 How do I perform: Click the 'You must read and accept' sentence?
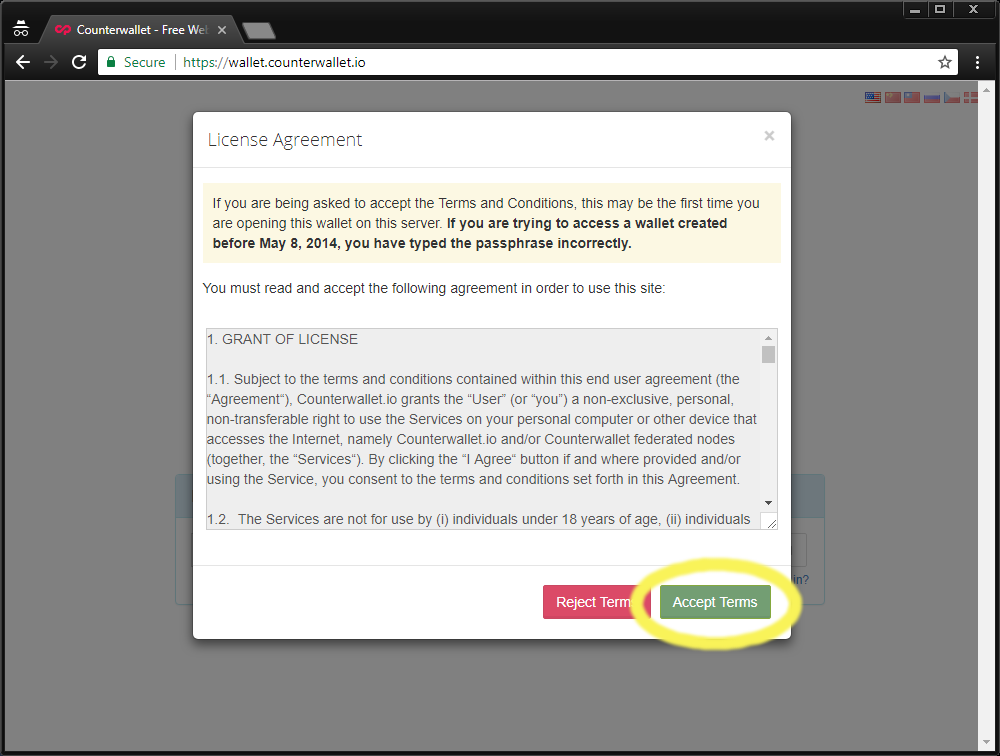434,288
